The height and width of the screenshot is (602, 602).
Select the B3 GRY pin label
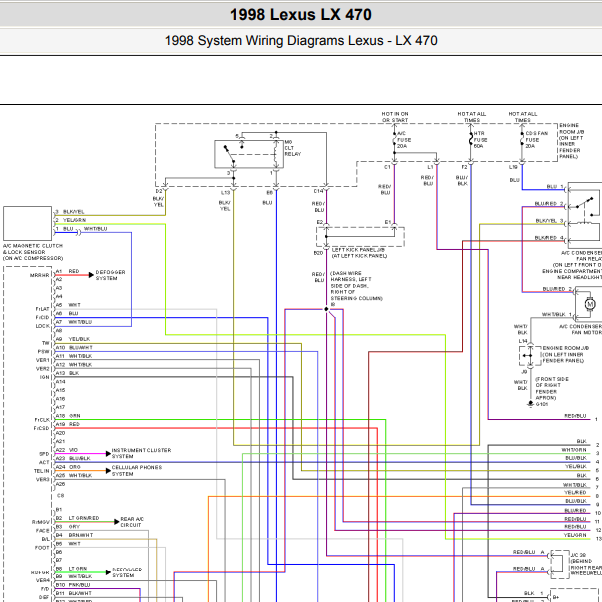68,526
